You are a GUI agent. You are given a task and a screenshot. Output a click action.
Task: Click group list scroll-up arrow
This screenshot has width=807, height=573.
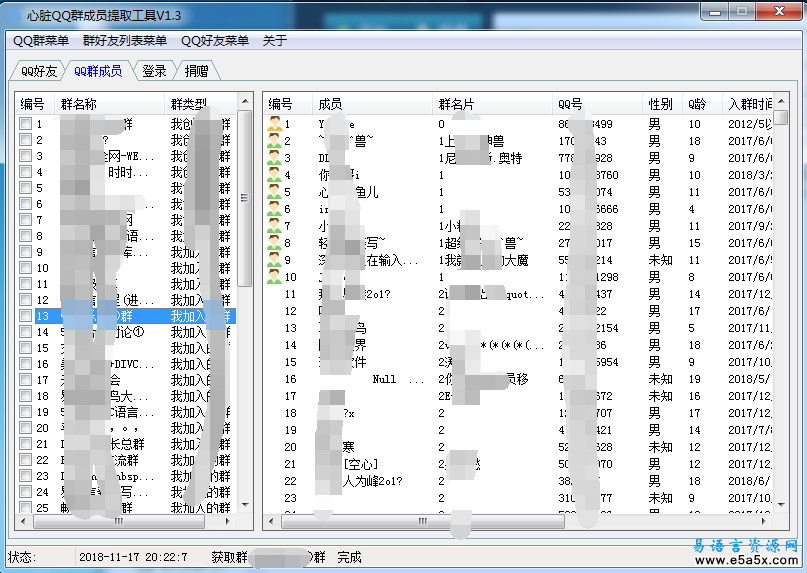coord(245,101)
